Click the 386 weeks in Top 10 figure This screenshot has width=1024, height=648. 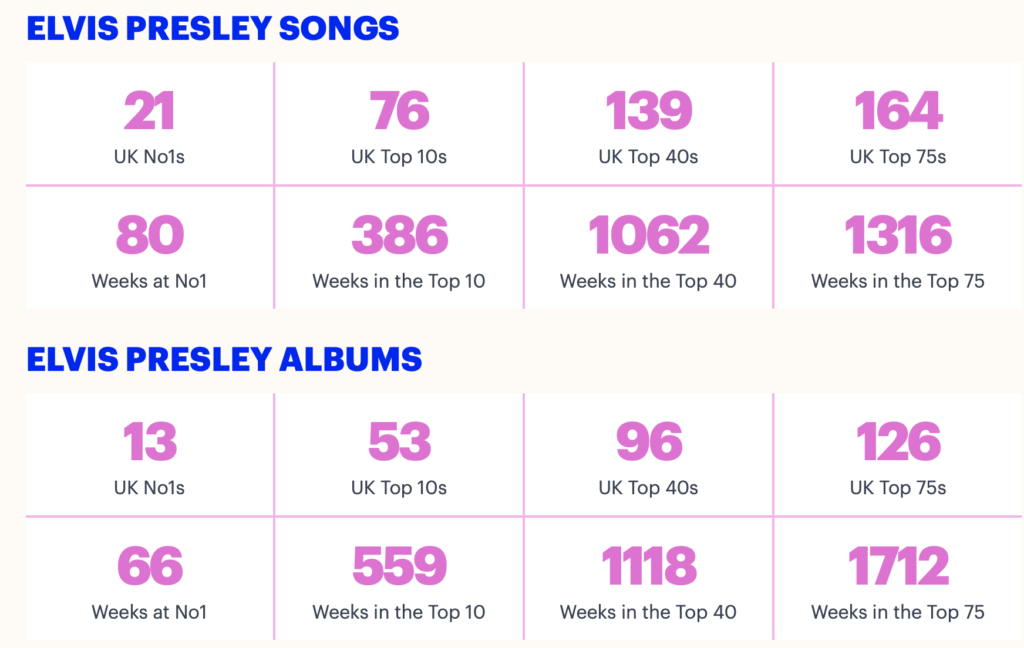[399, 235]
